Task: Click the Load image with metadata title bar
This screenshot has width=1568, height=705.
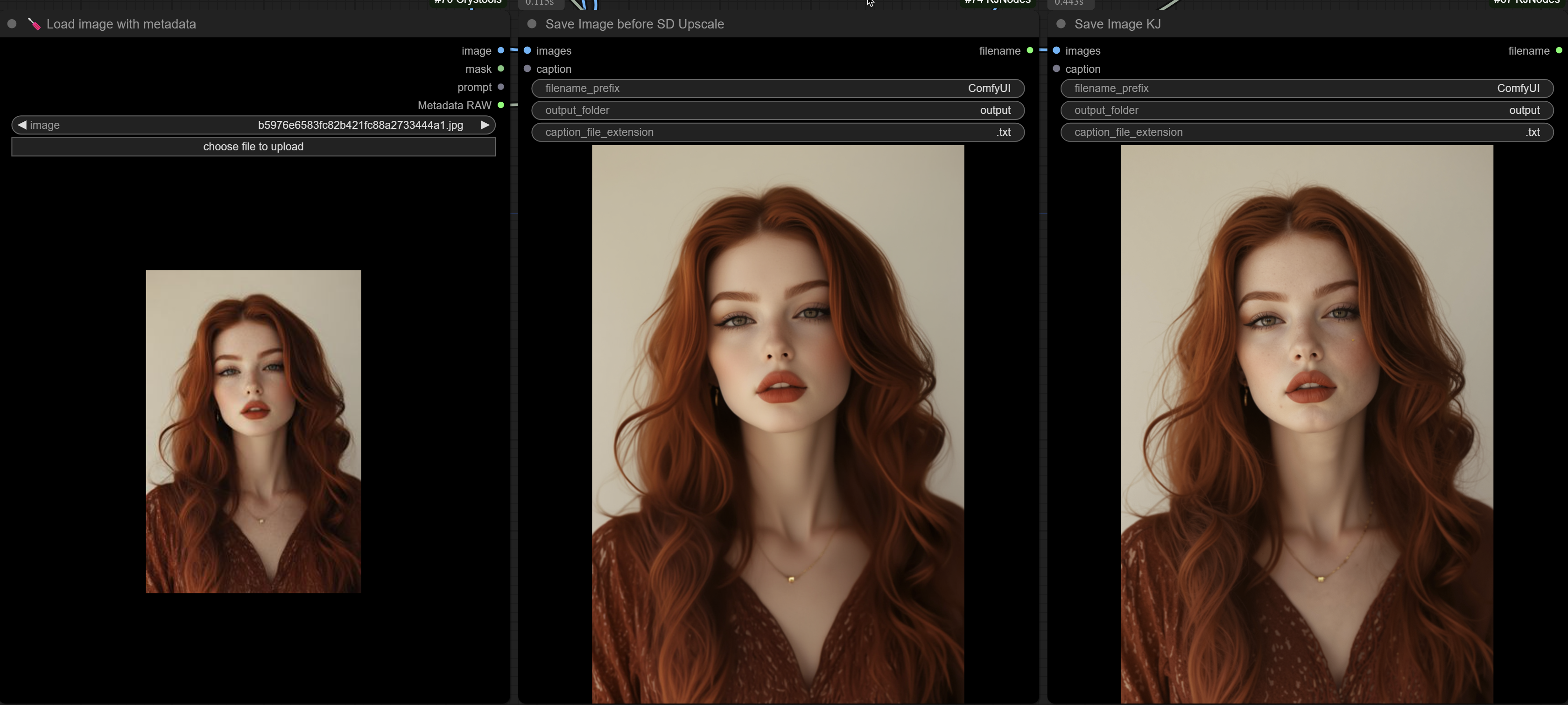Action: pos(120,24)
